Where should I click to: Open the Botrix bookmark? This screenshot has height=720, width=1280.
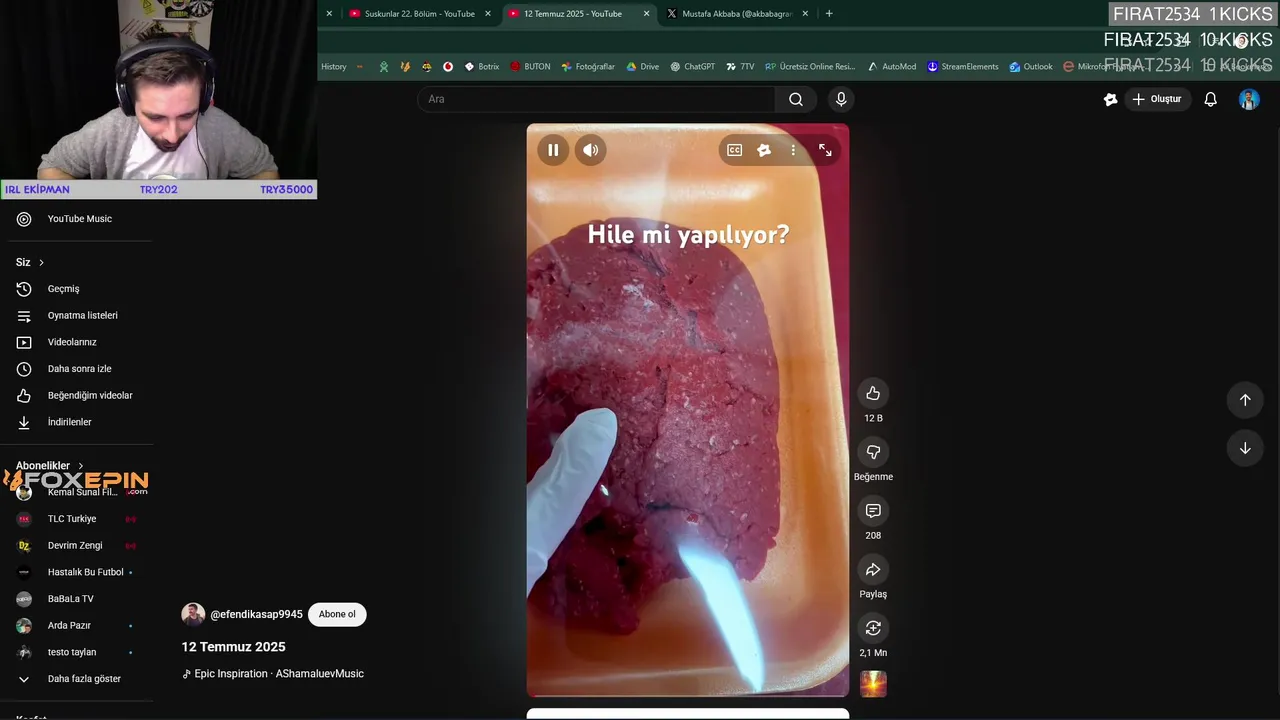click(x=481, y=67)
